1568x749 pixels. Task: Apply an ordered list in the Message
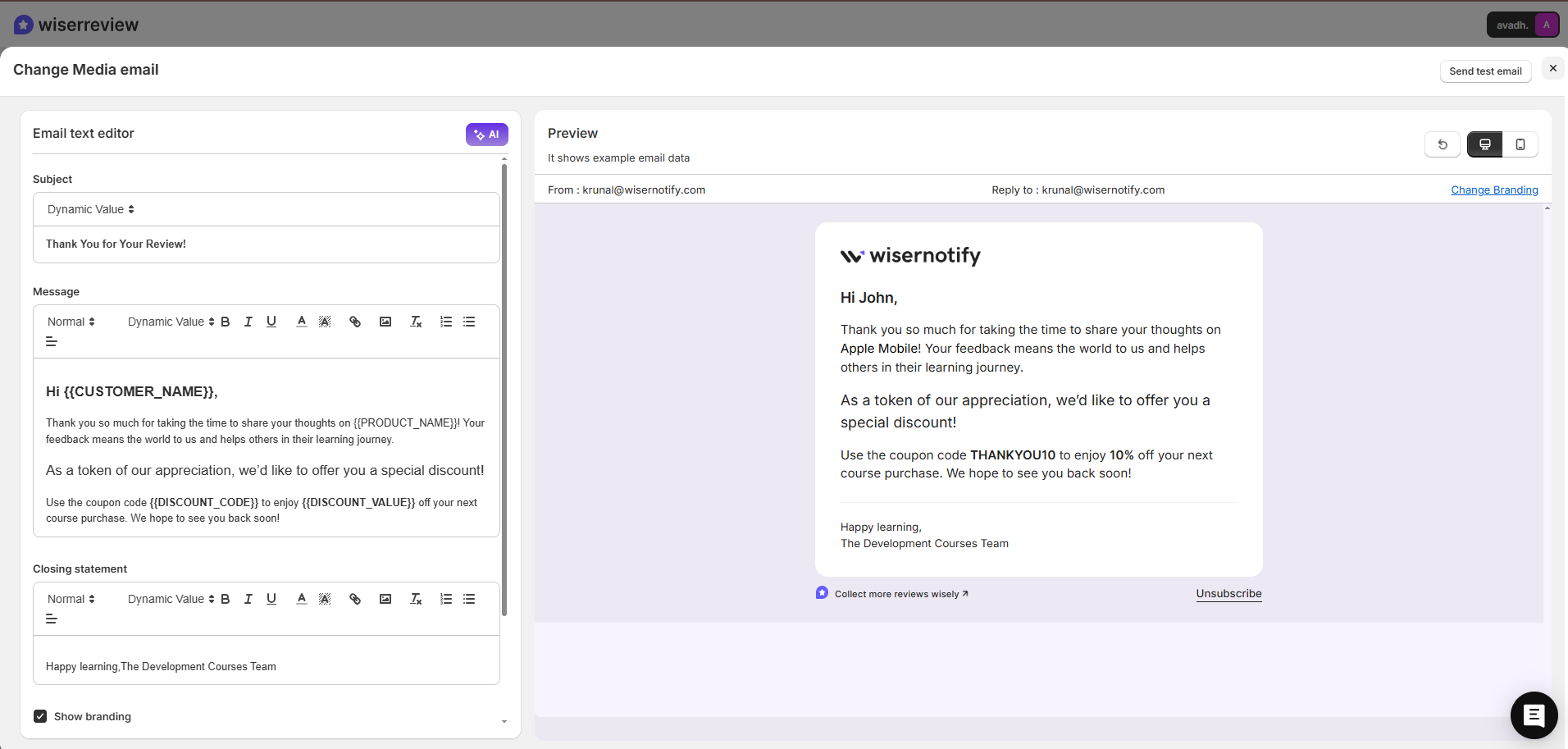pyautogui.click(x=445, y=321)
